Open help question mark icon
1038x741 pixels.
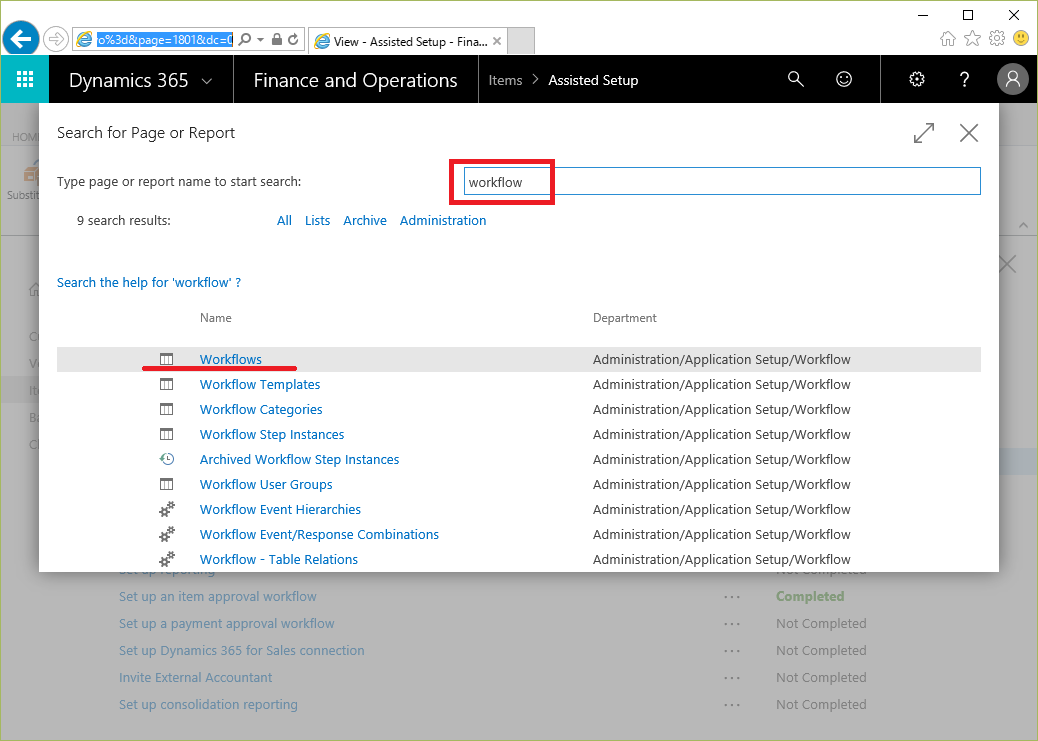pos(965,79)
